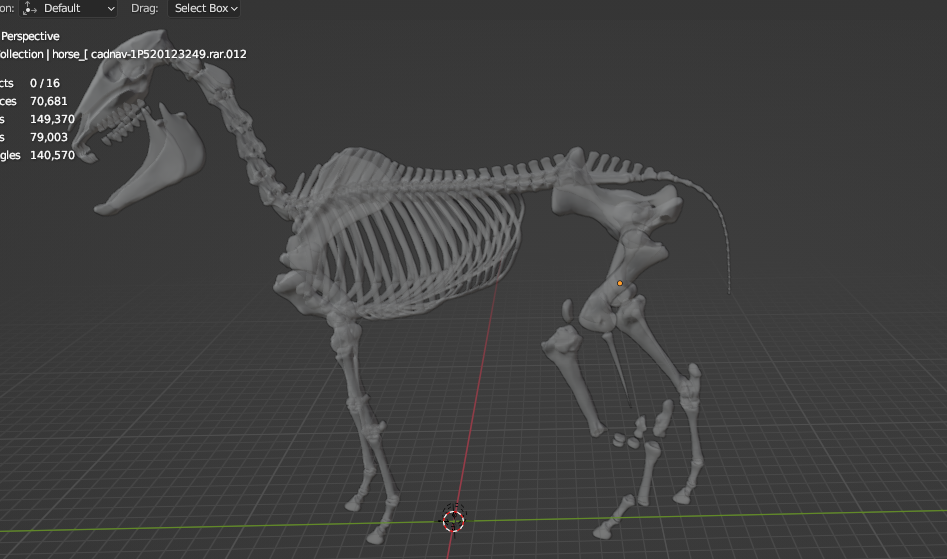The image size is (947, 559).
Task: Click the '0 / 16' objects count
Action: 45,83
